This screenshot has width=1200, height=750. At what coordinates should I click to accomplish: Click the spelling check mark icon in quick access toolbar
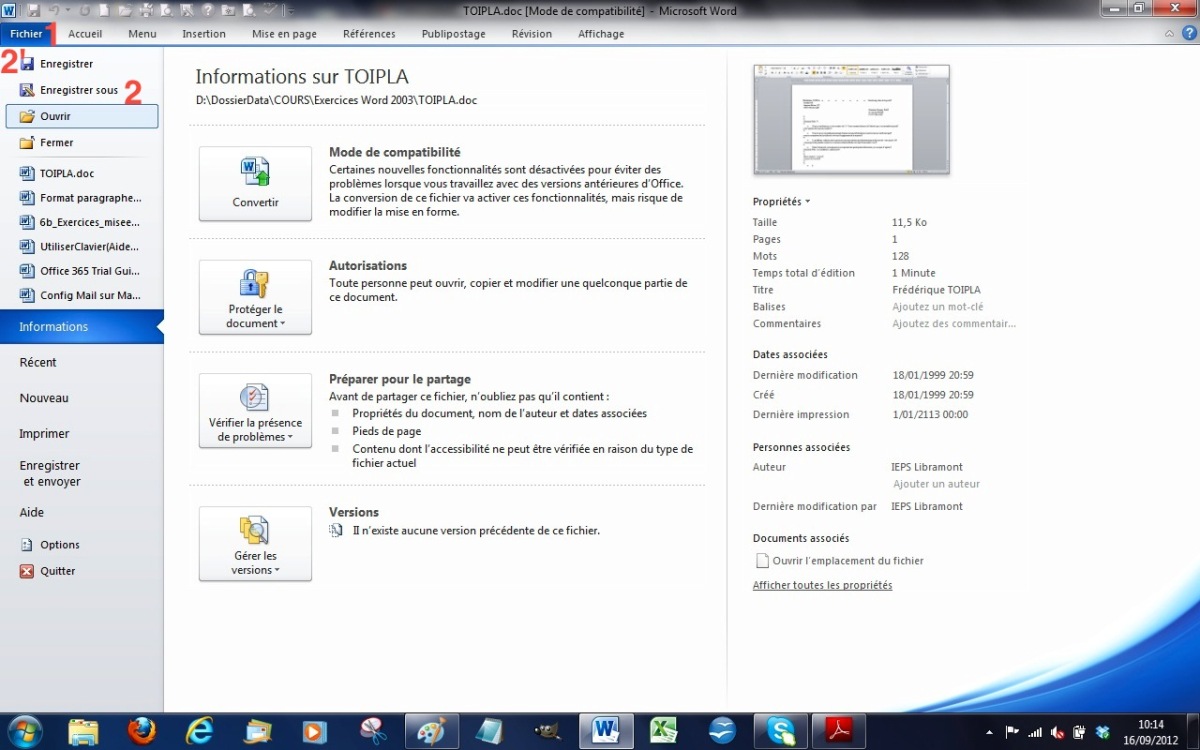(x=270, y=11)
